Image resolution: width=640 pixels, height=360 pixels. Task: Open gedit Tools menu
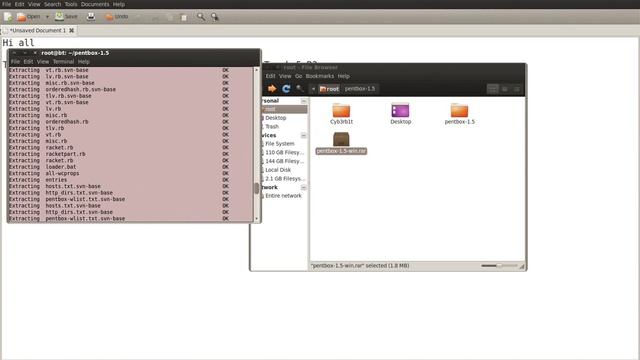tap(71, 4)
